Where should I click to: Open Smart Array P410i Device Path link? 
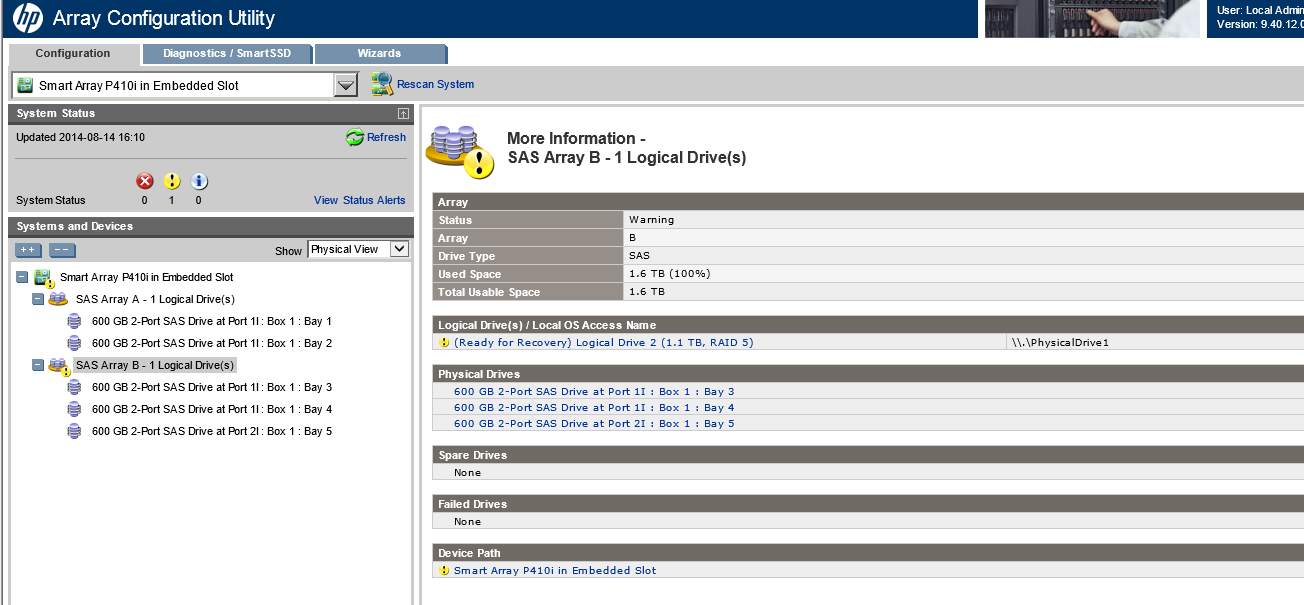coord(555,570)
